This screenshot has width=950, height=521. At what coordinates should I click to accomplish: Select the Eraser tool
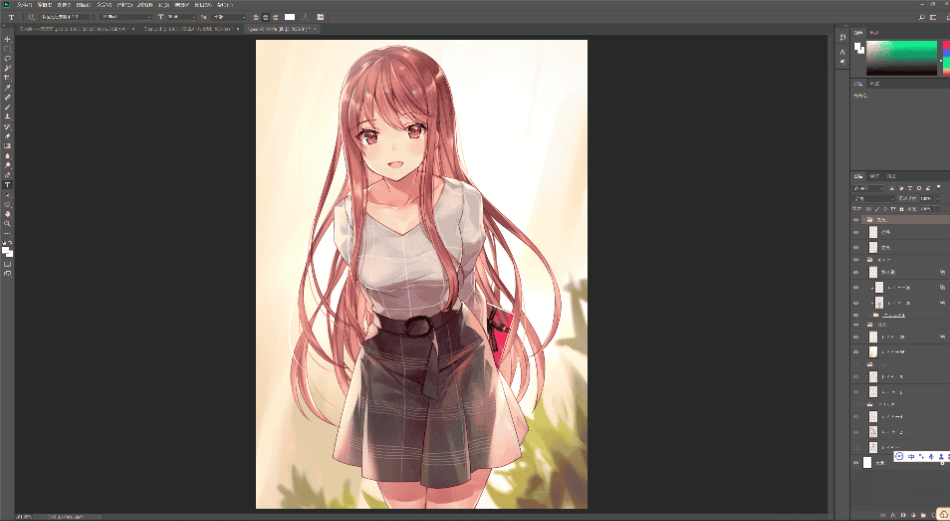point(7,136)
